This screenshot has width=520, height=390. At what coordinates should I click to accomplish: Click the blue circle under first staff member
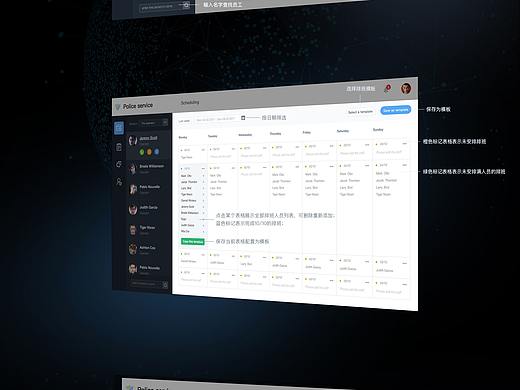coord(157,152)
